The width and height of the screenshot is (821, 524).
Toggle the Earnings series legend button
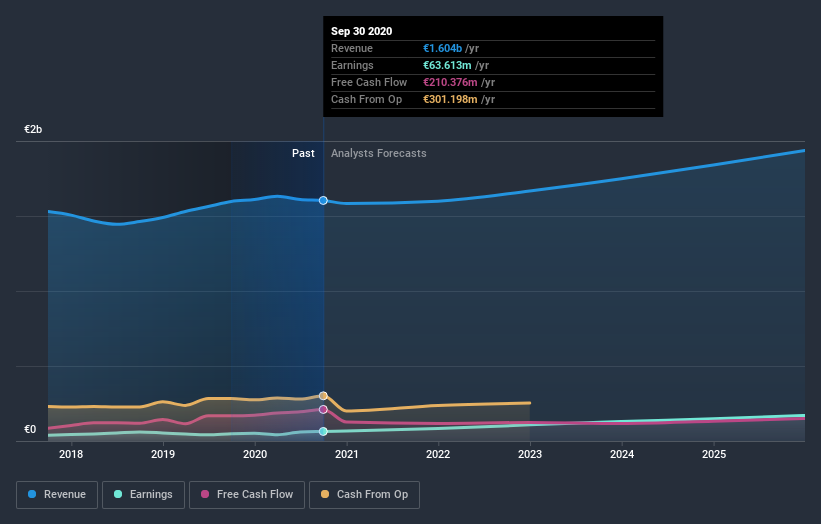coord(143,495)
